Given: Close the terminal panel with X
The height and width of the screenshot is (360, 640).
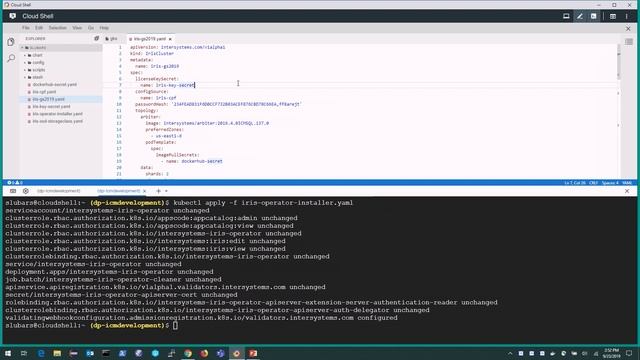Looking at the screenshot, I should click(627, 191).
